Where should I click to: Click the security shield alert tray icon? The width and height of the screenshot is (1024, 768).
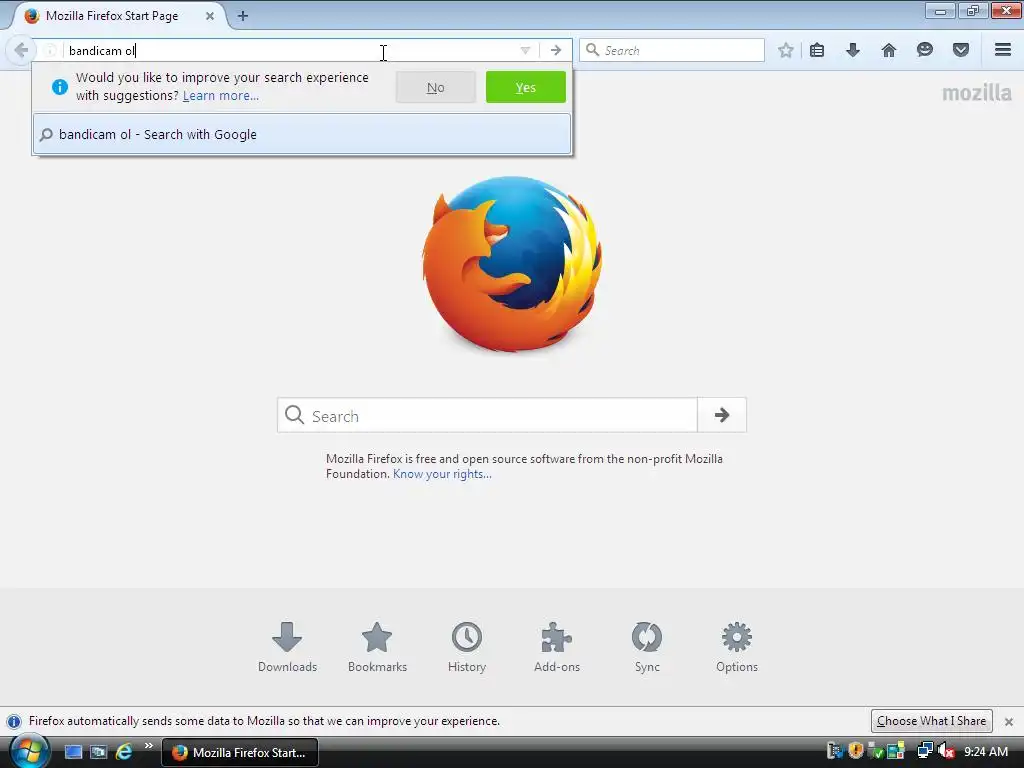[x=856, y=752]
